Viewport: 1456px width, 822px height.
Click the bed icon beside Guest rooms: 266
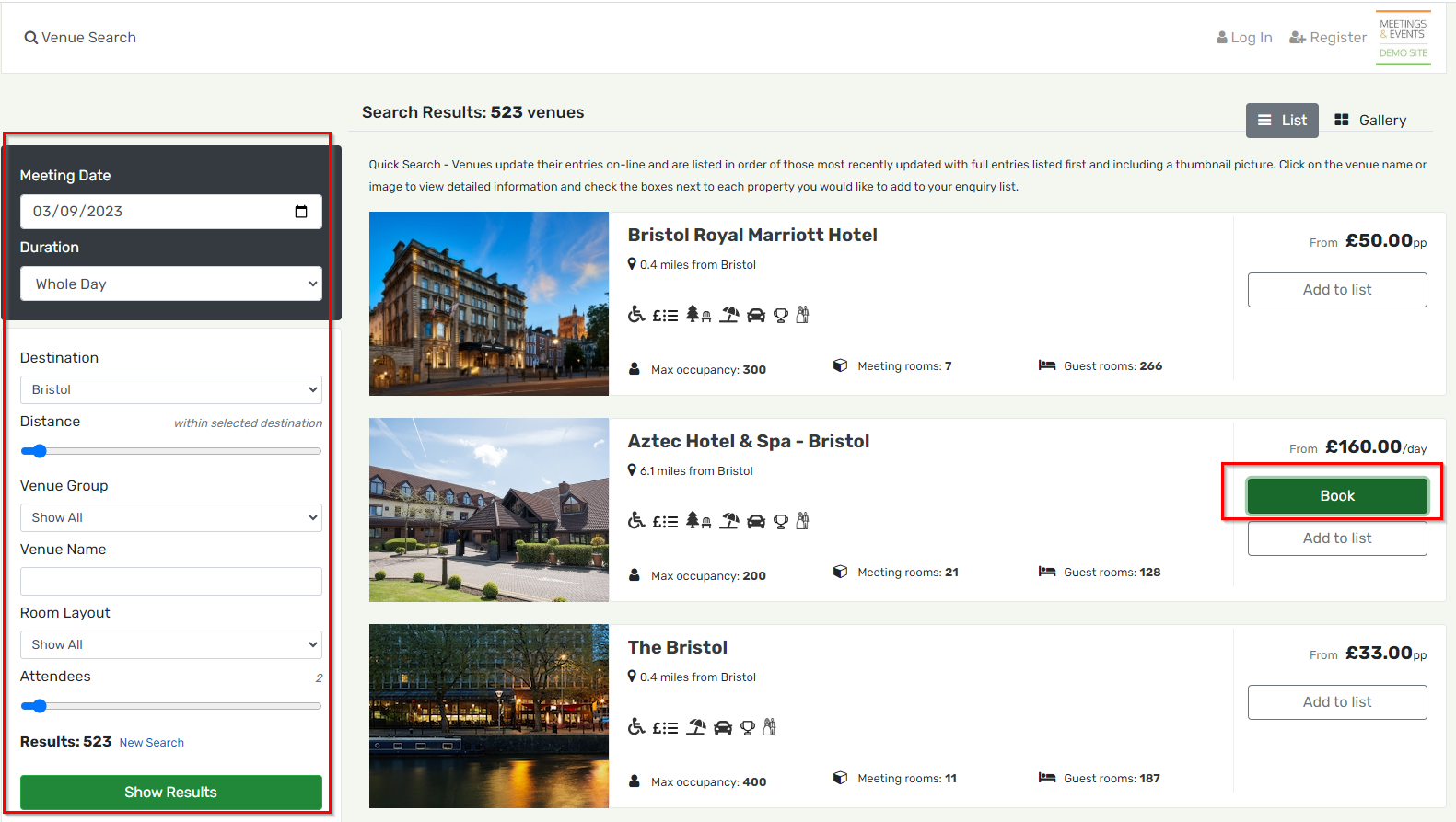tap(1047, 365)
